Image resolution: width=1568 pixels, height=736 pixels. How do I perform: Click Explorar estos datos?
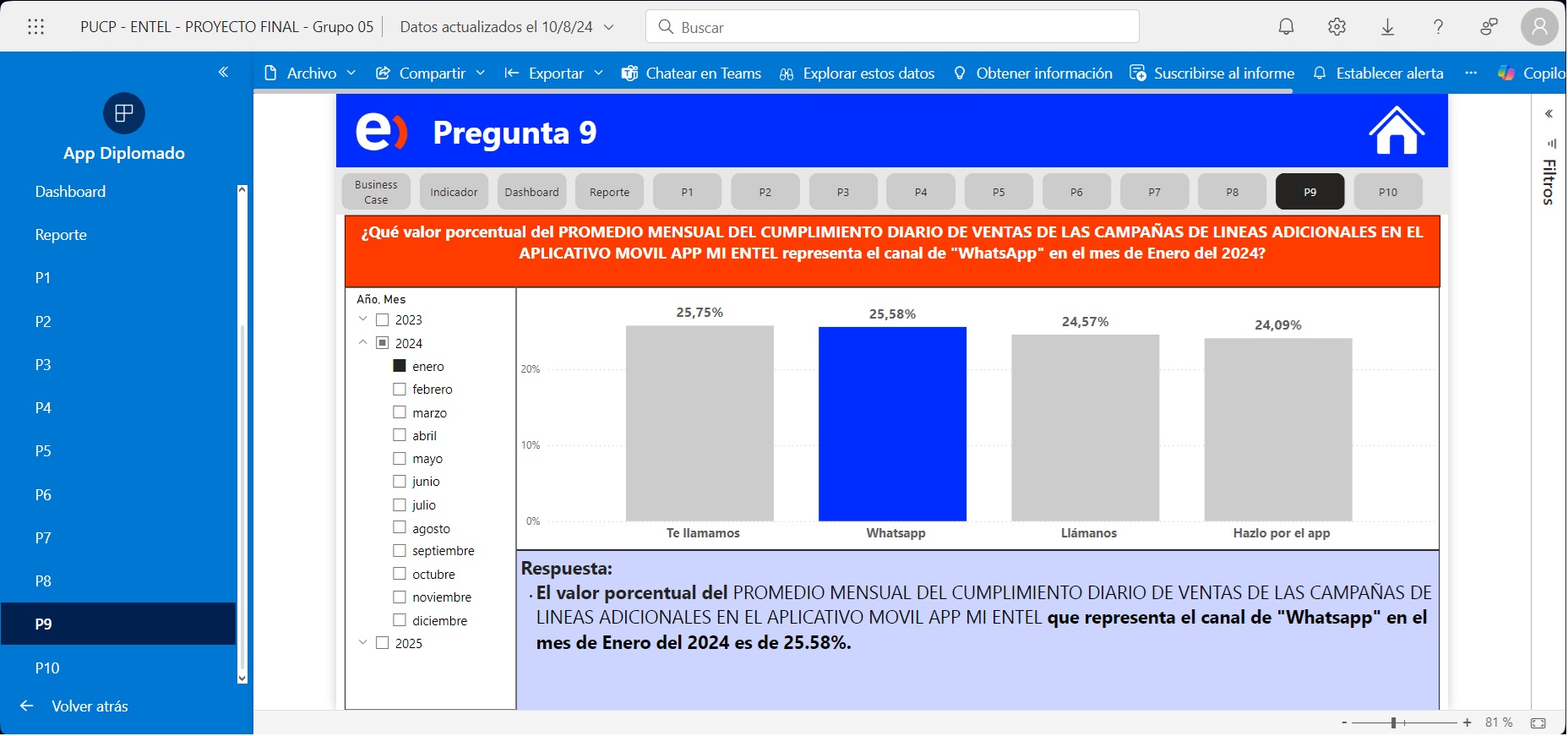857,74
